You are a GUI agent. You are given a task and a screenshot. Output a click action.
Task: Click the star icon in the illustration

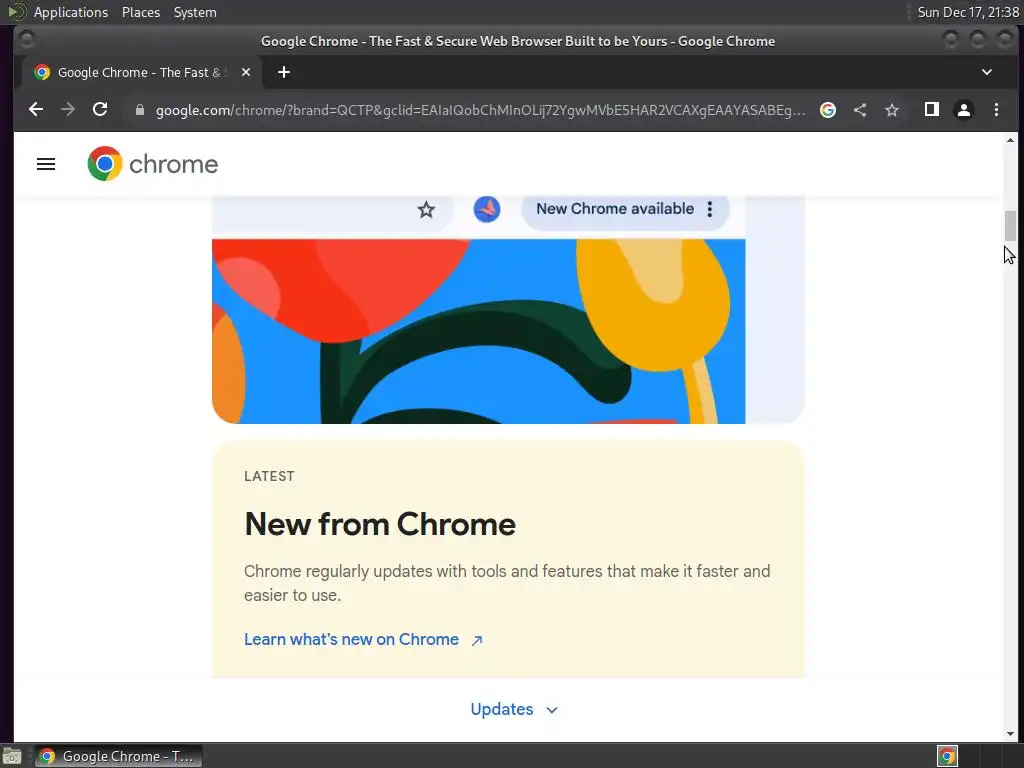(426, 210)
